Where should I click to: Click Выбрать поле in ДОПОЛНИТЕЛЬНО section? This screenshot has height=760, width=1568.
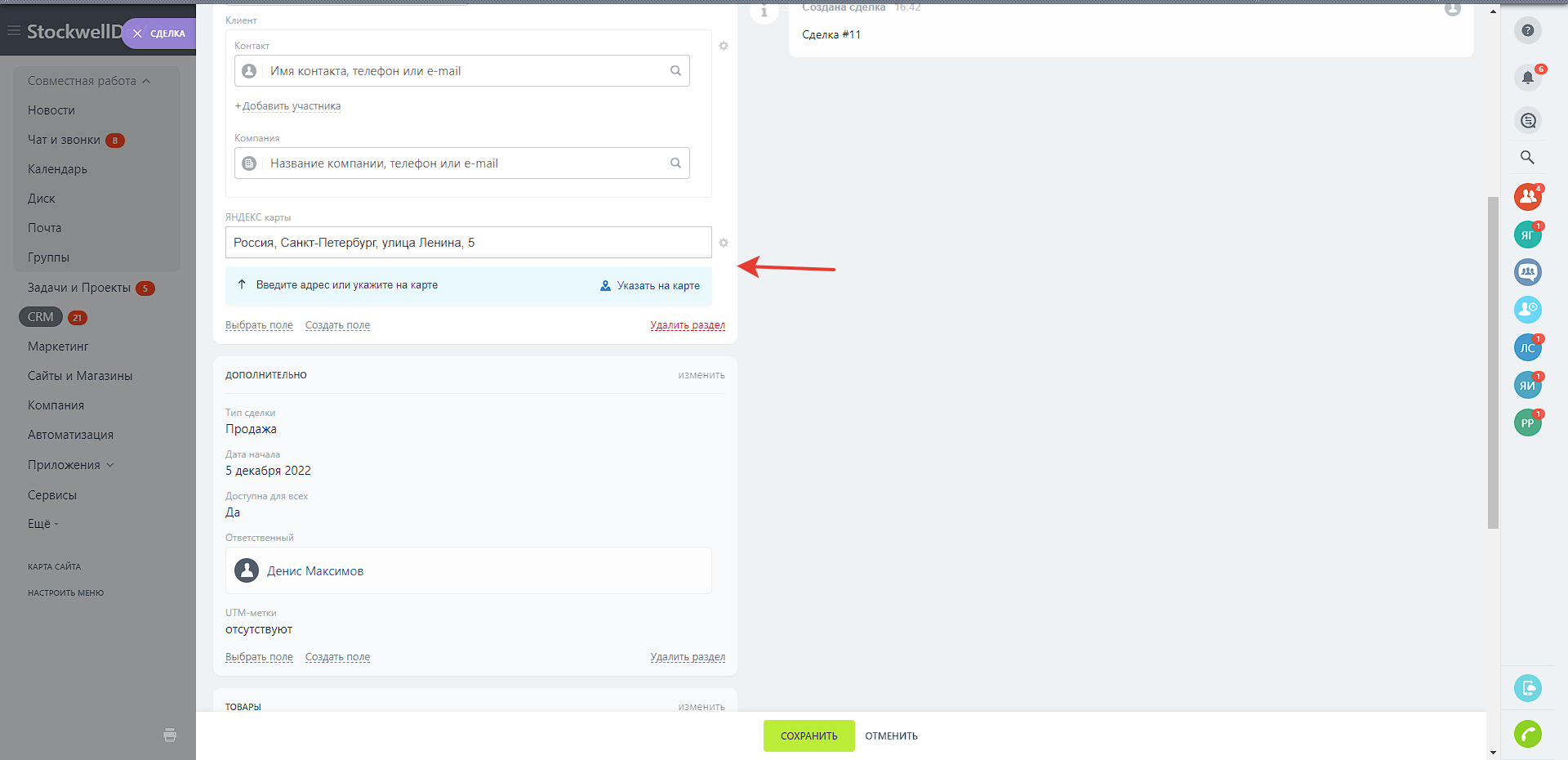point(259,657)
